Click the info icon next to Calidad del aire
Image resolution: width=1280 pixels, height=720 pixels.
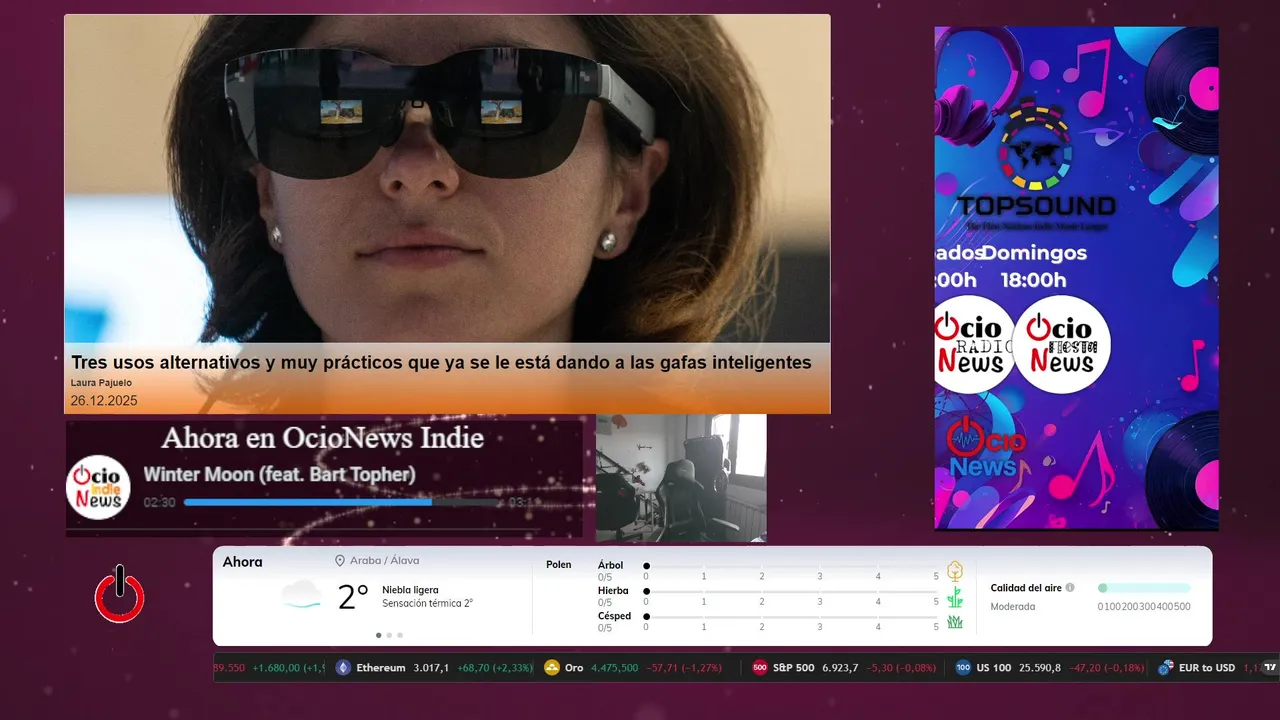[1070, 588]
